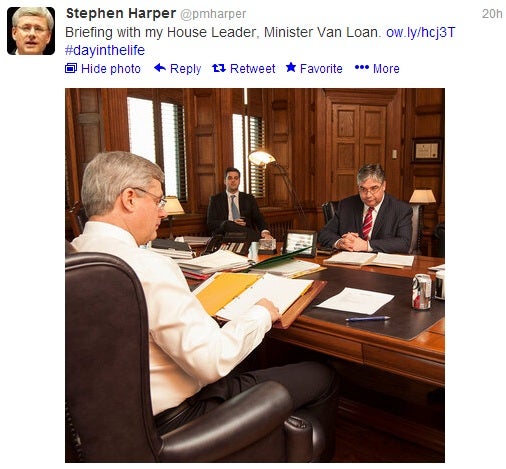This screenshot has width=506, height=469.
Task: Open Stephen Harper's profile avatar
Action: click(31, 31)
